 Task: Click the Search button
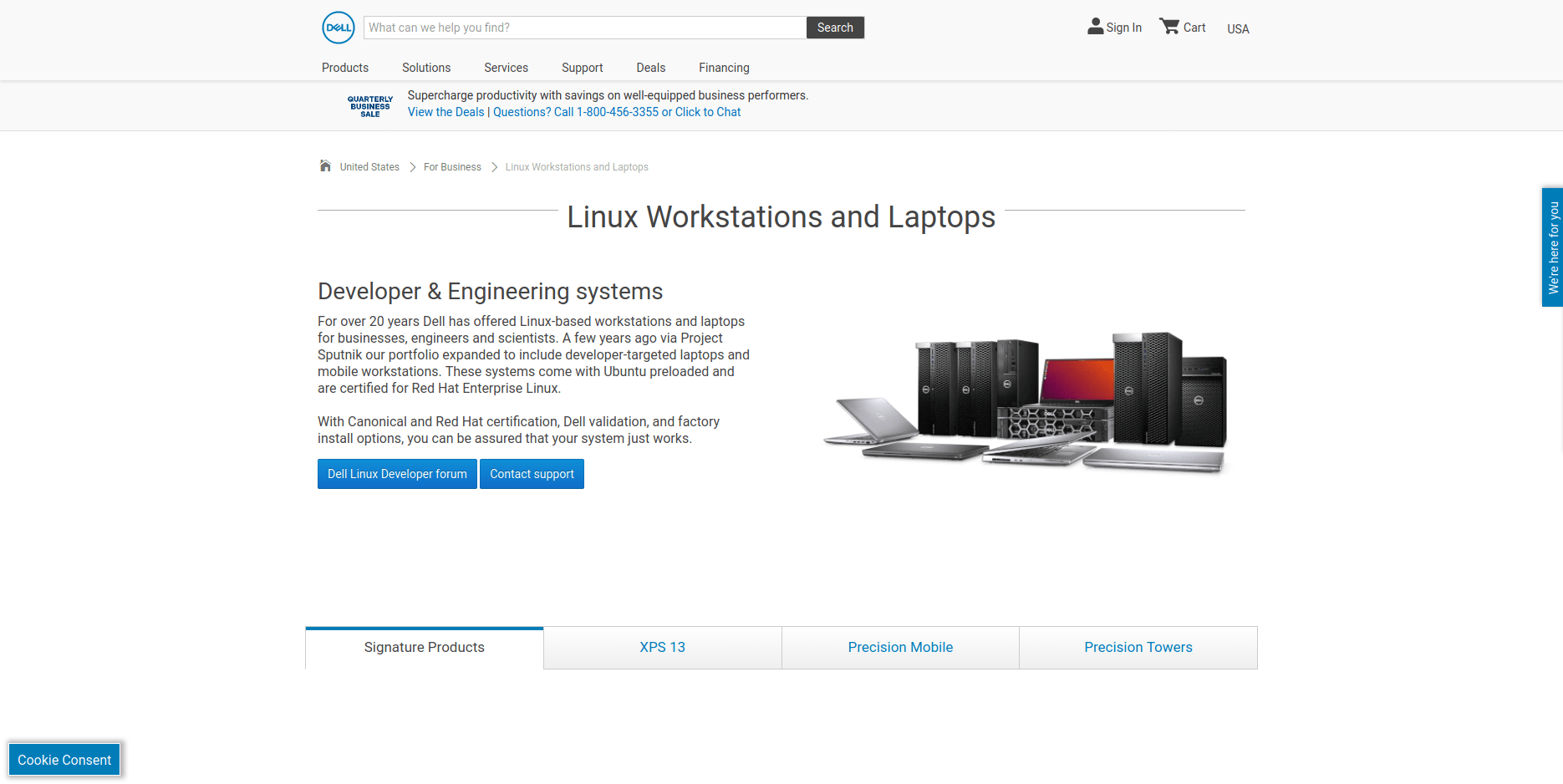coord(835,28)
